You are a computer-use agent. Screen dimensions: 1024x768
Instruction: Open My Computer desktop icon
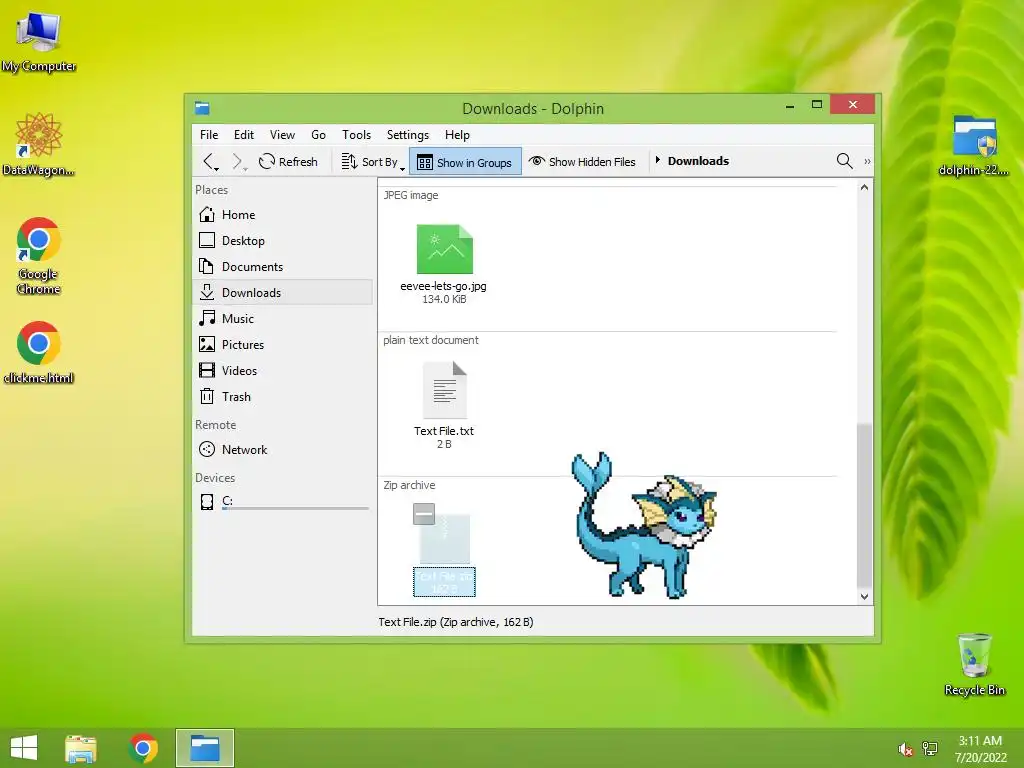39,42
